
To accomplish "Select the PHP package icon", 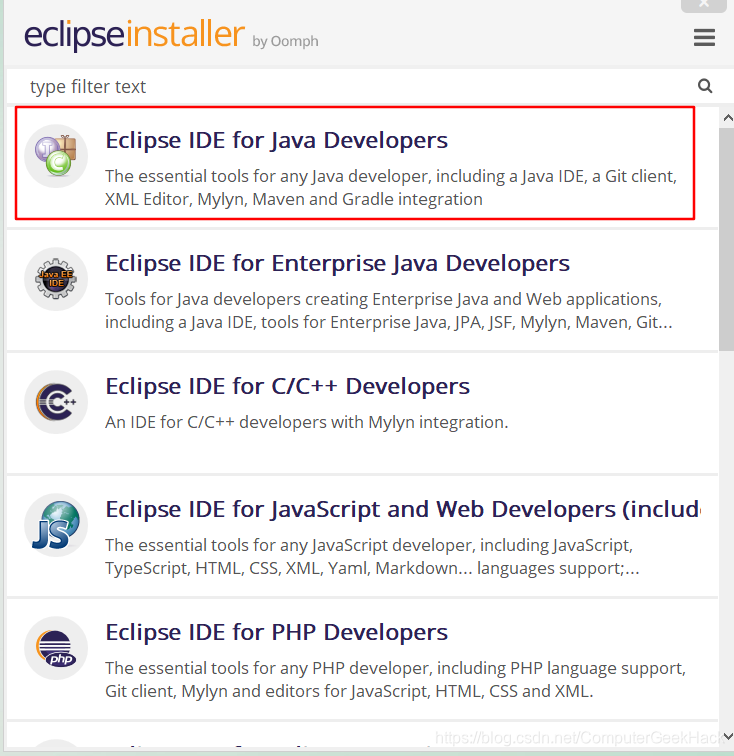I will 56,648.
